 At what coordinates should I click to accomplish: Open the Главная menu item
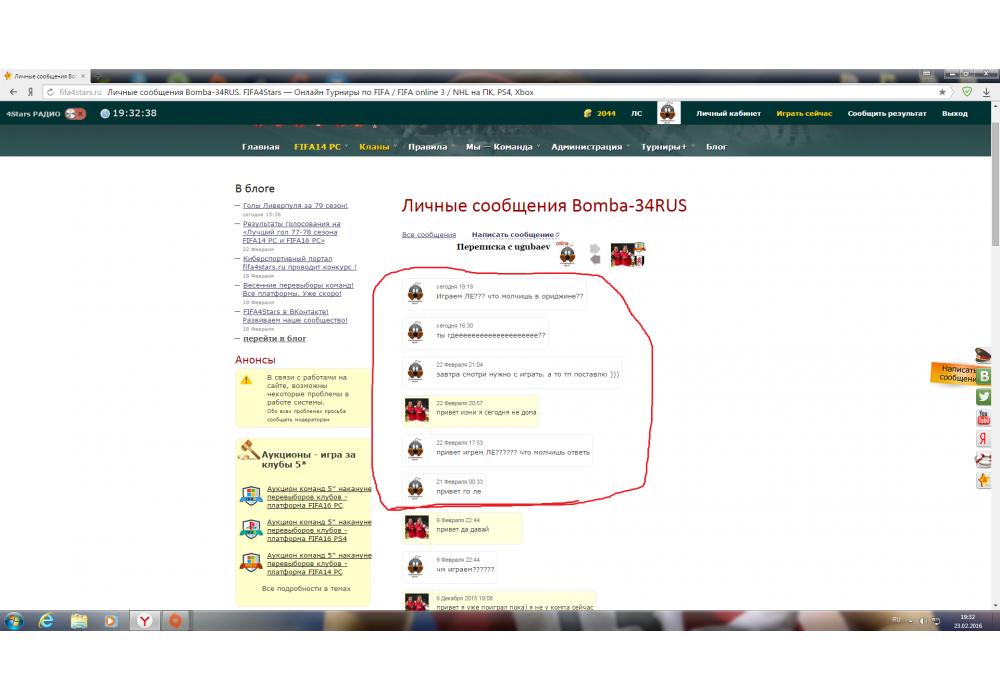[260, 147]
